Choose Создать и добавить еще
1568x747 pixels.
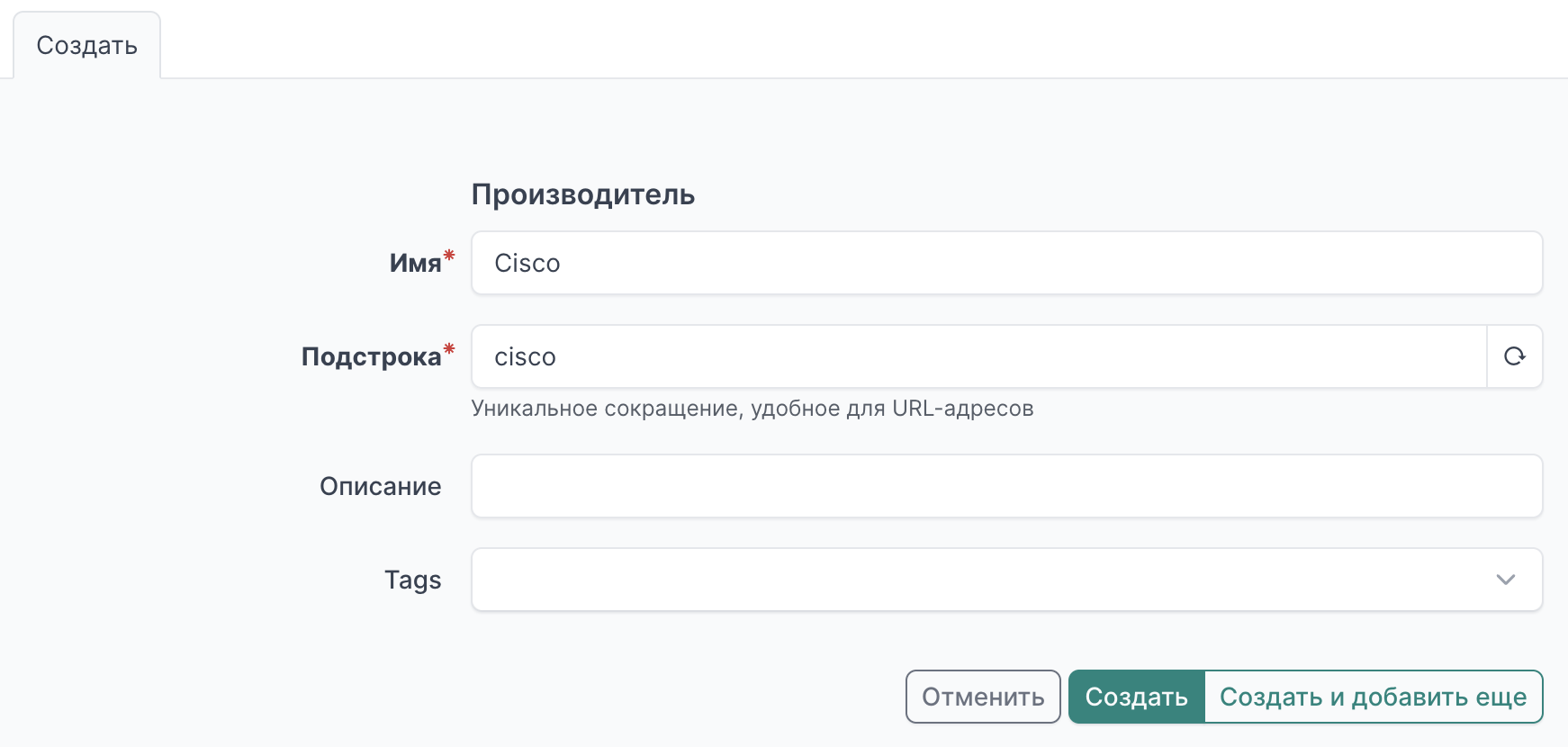pyautogui.click(x=1373, y=697)
